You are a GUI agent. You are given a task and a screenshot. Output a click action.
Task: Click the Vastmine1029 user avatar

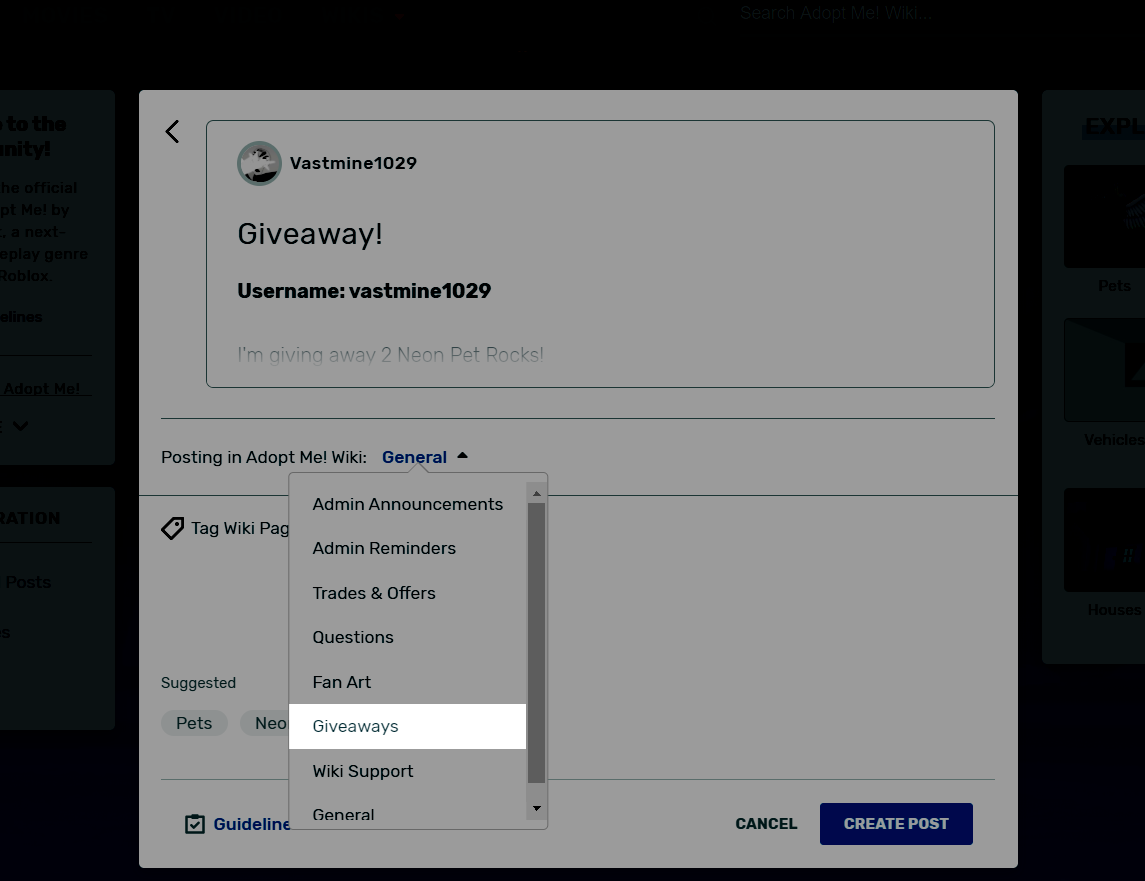click(x=259, y=163)
